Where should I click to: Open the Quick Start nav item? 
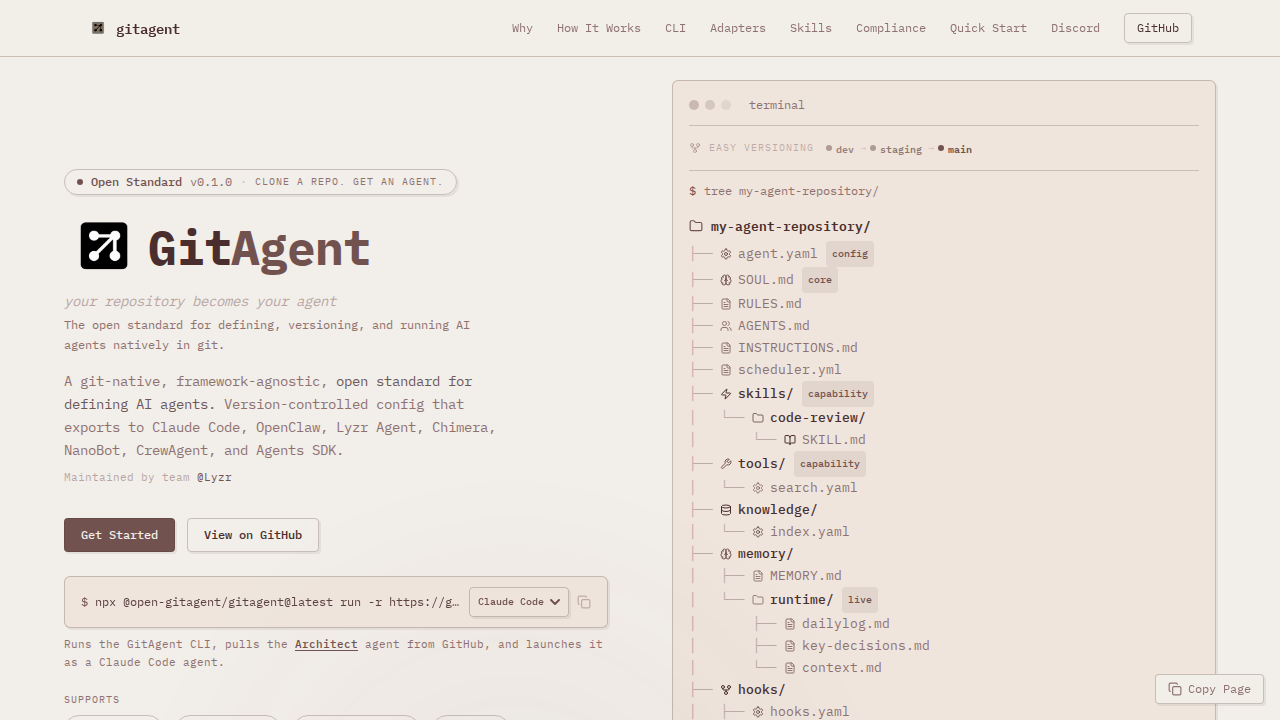click(988, 28)
